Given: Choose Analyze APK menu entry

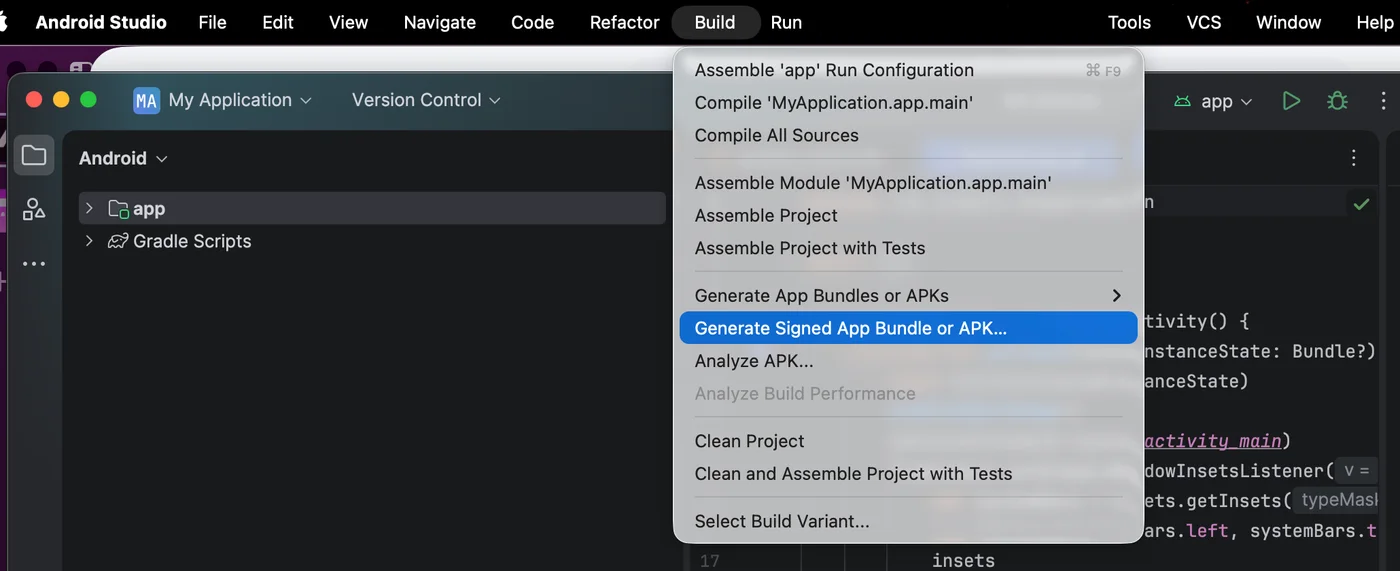Looking at the screenshot, I should pyautogui.click(x=908, y=361).
